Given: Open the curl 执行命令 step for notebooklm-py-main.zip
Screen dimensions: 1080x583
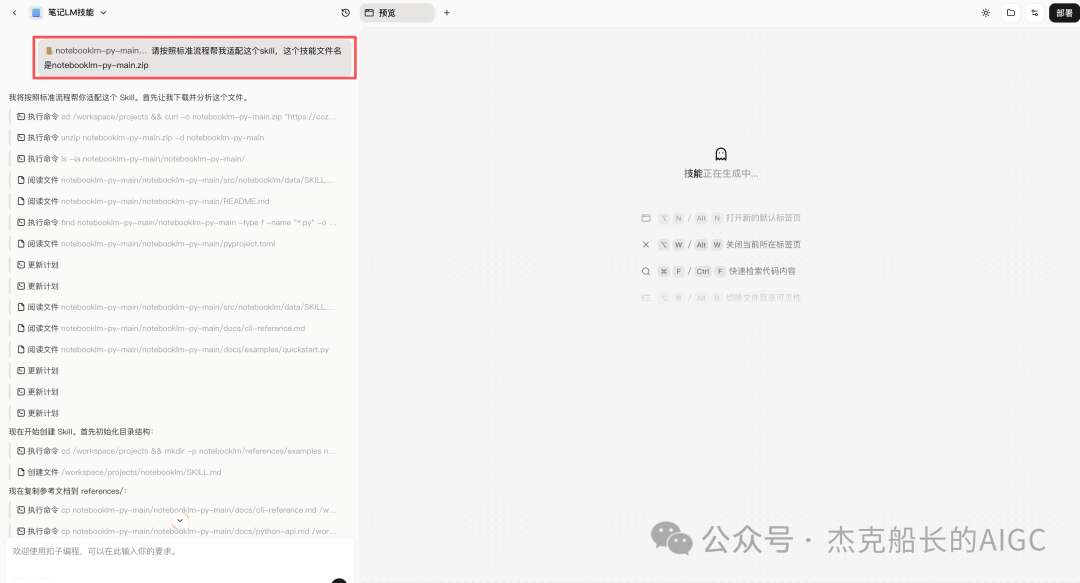Looking at the screenshot, I should 177,116.
